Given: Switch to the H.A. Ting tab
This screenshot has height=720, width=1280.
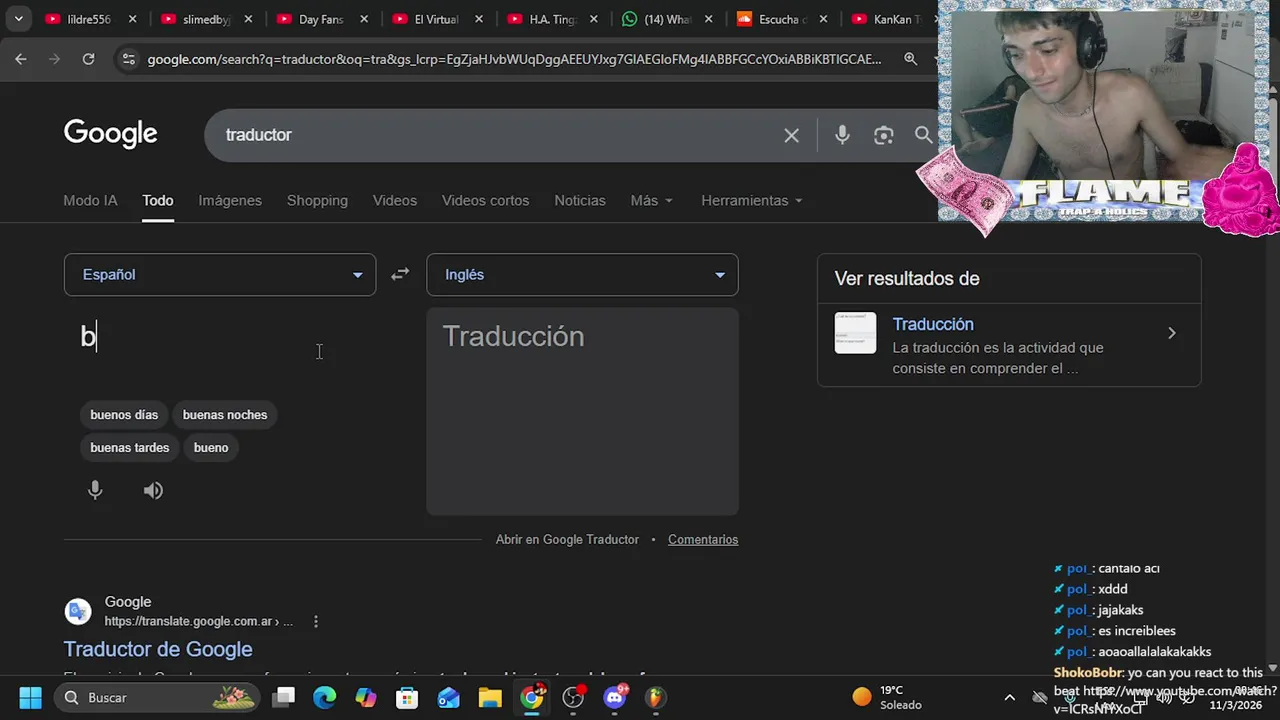Looking at the screenshot, I should point(552,19).
